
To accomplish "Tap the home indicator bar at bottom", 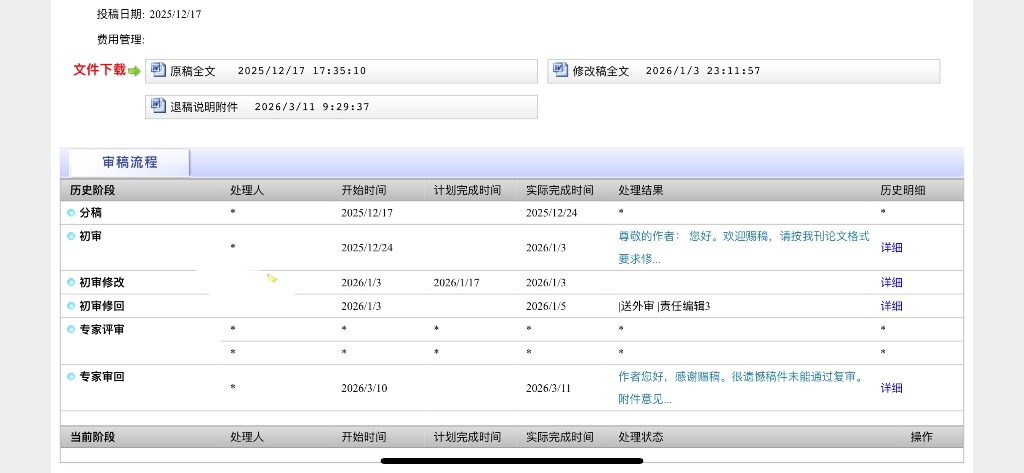I will coord(512,461).
